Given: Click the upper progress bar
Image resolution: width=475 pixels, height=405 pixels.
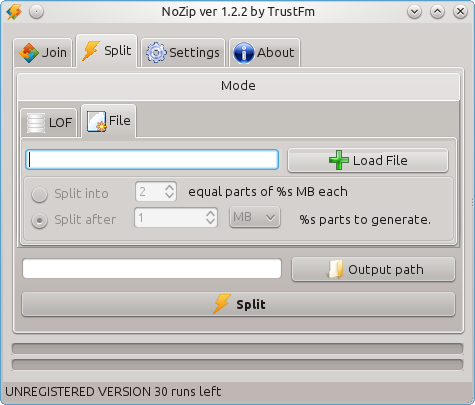Looking at the screenshot, I should pos(237,349).
